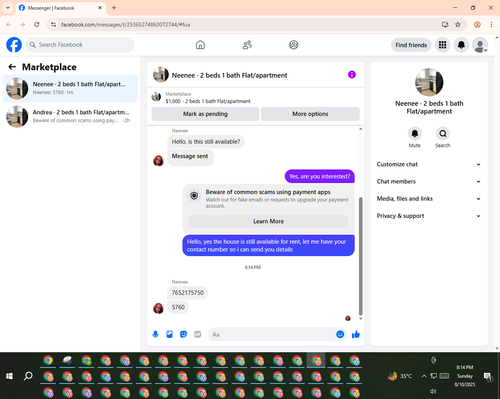Open the $1,000 Marketplace listing link
Image resolution: width=500 pixels, height=399 pixels.
(x=208, y=101)
